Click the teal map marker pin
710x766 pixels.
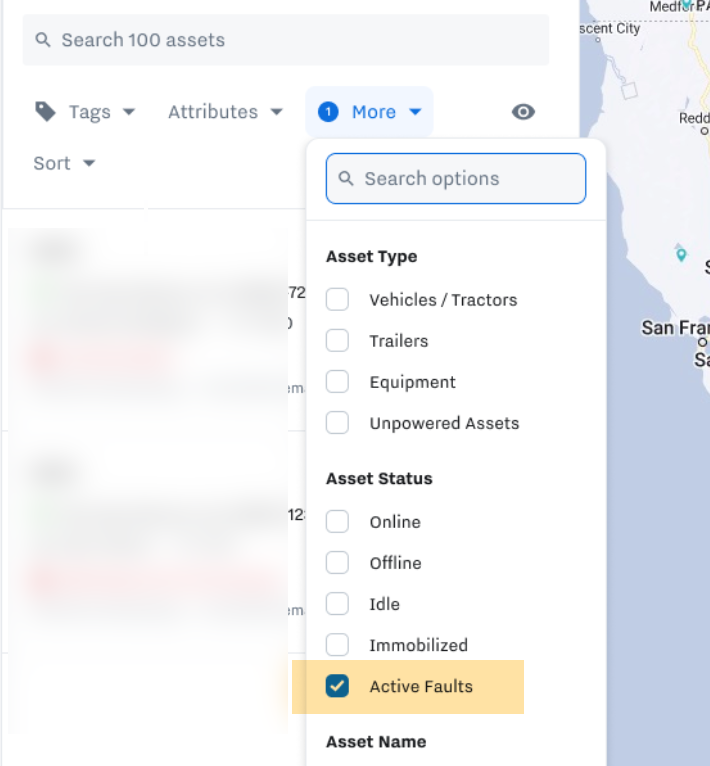tap(681, 254)
